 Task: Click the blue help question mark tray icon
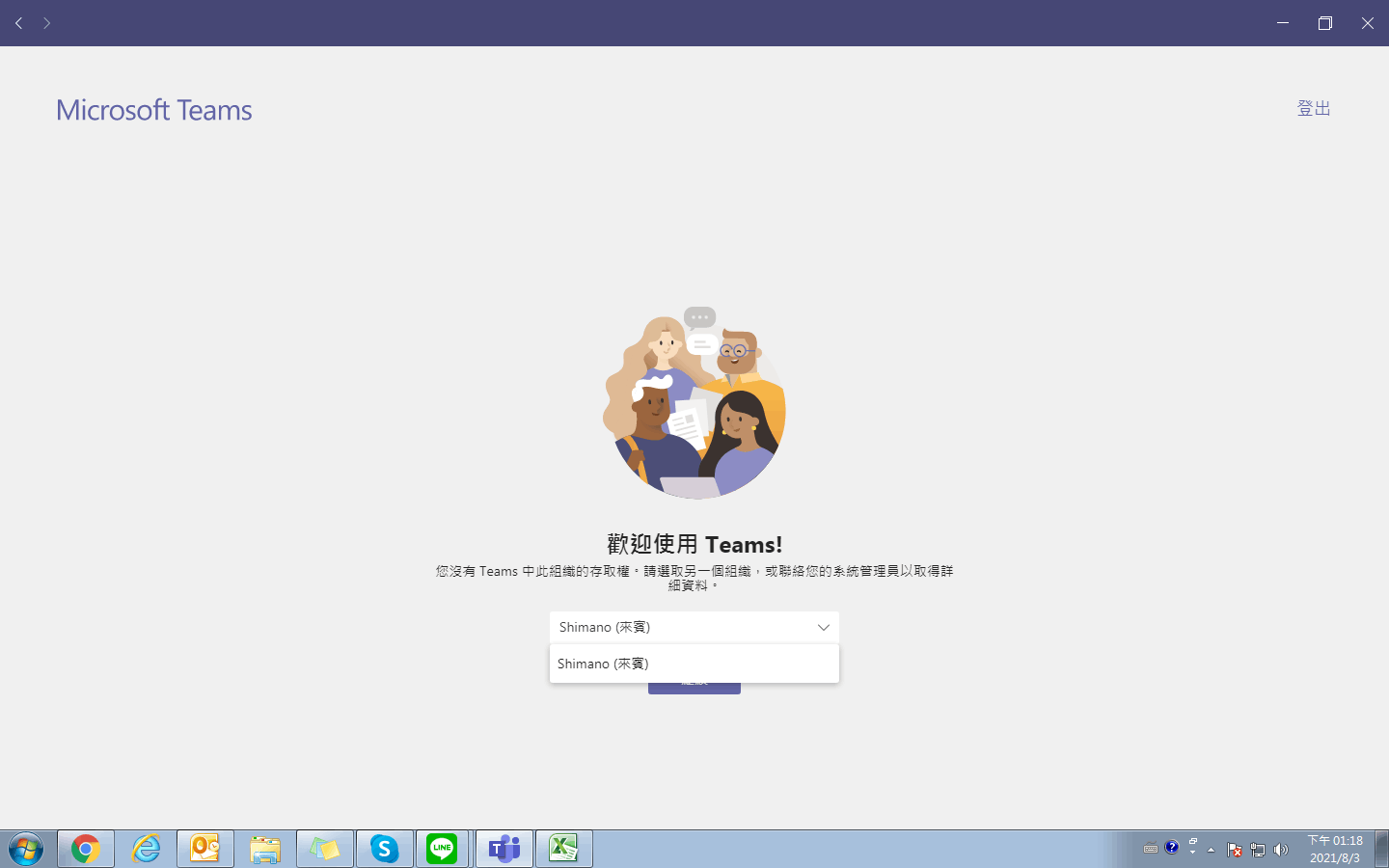1172,848
